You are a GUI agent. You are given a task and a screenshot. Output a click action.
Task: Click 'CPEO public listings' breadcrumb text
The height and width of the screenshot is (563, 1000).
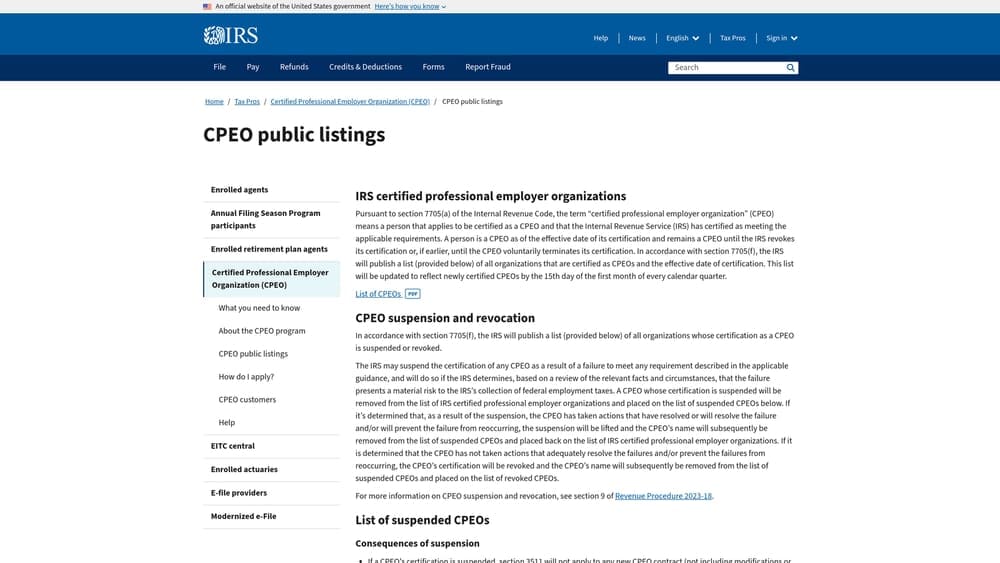tap(472, 101)
